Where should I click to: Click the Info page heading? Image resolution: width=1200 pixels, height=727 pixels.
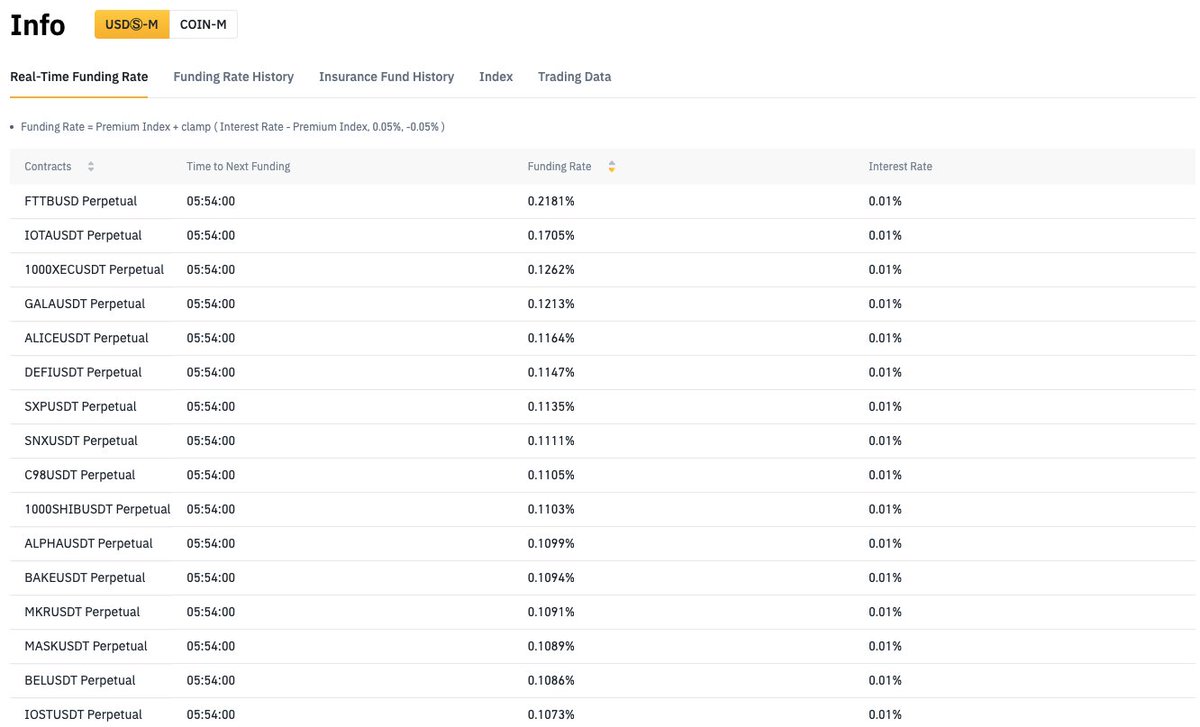point(38,25)
